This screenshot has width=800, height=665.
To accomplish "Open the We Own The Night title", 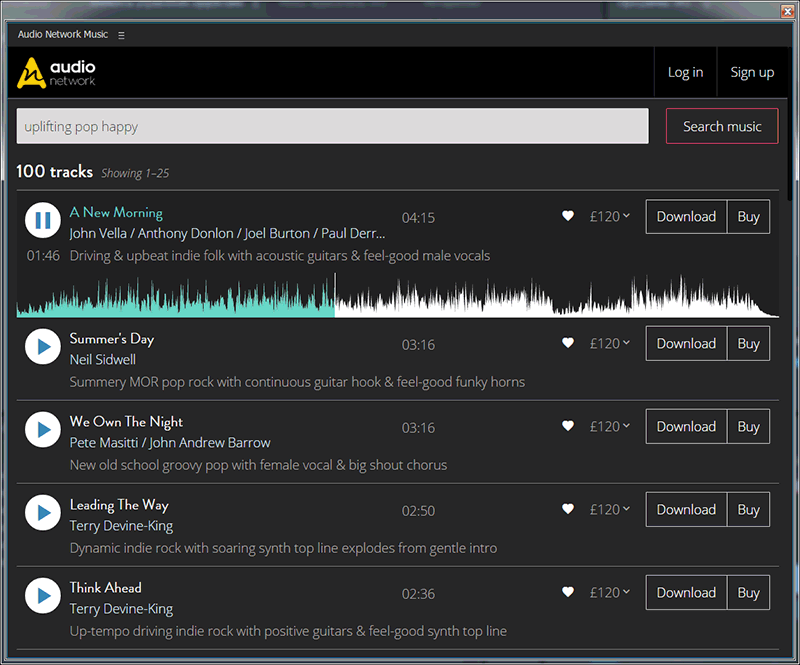I will [126, 422].
